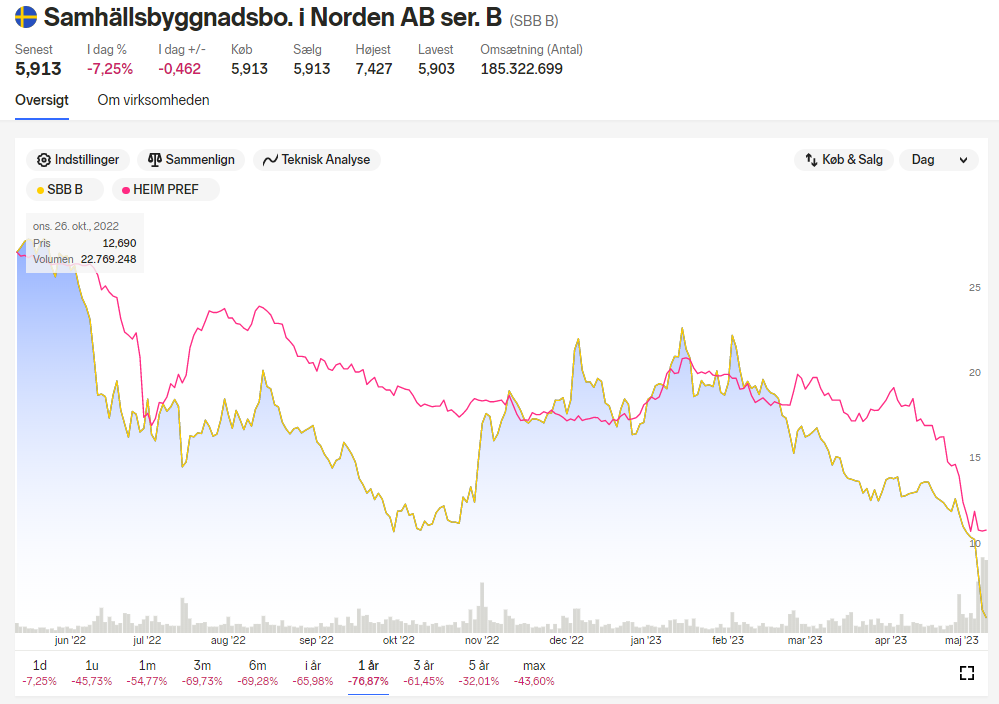This screenshot has height=704, width=999.
Task: Click the nov '22 axis label
Action: point(482,640)
